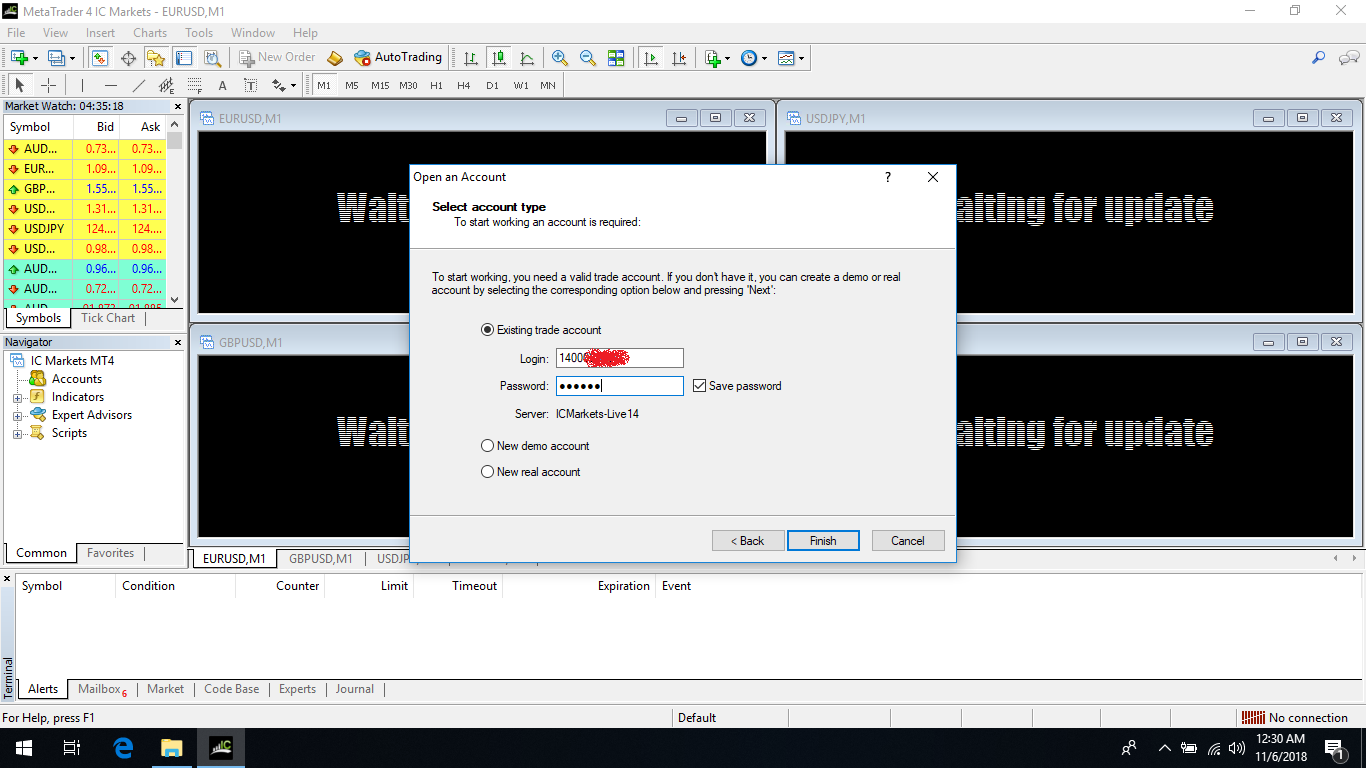This screenshot has height=768, width=1366.
Task: Click into the Password input field
Action: (x=620, y=386)
